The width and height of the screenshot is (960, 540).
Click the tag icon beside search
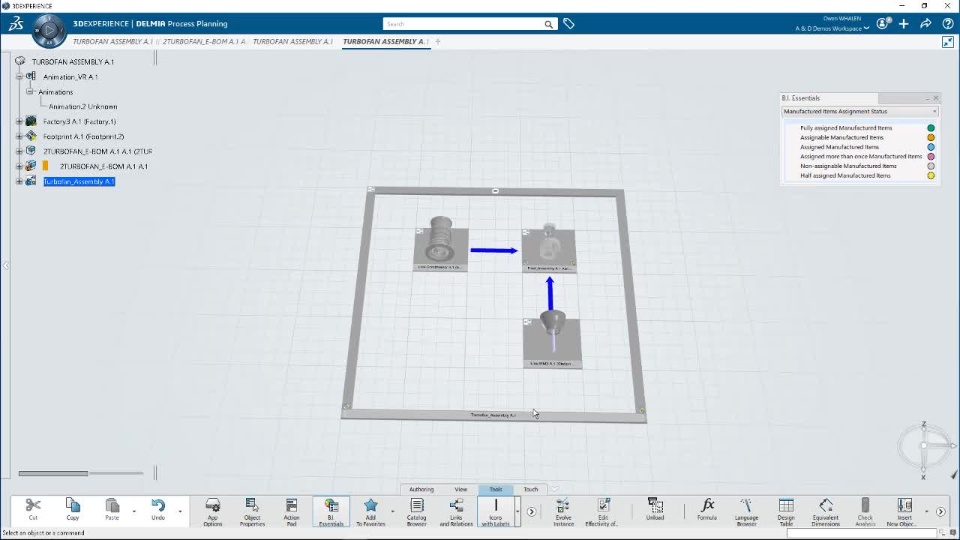[569, 24]
